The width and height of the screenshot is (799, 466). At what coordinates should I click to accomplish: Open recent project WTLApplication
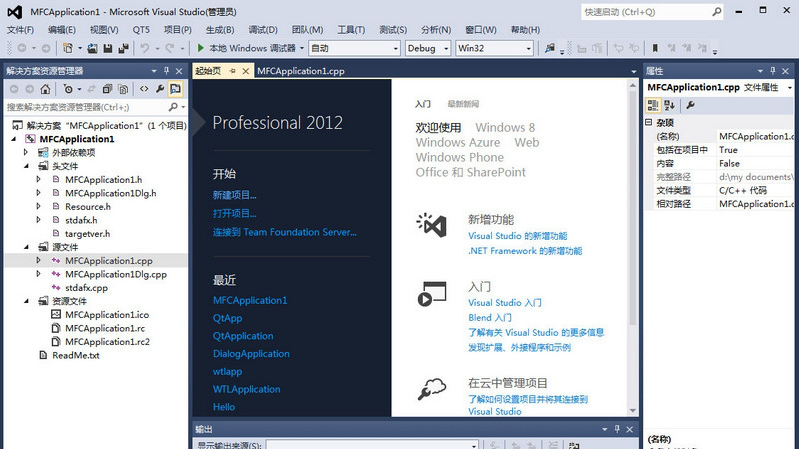247,389
